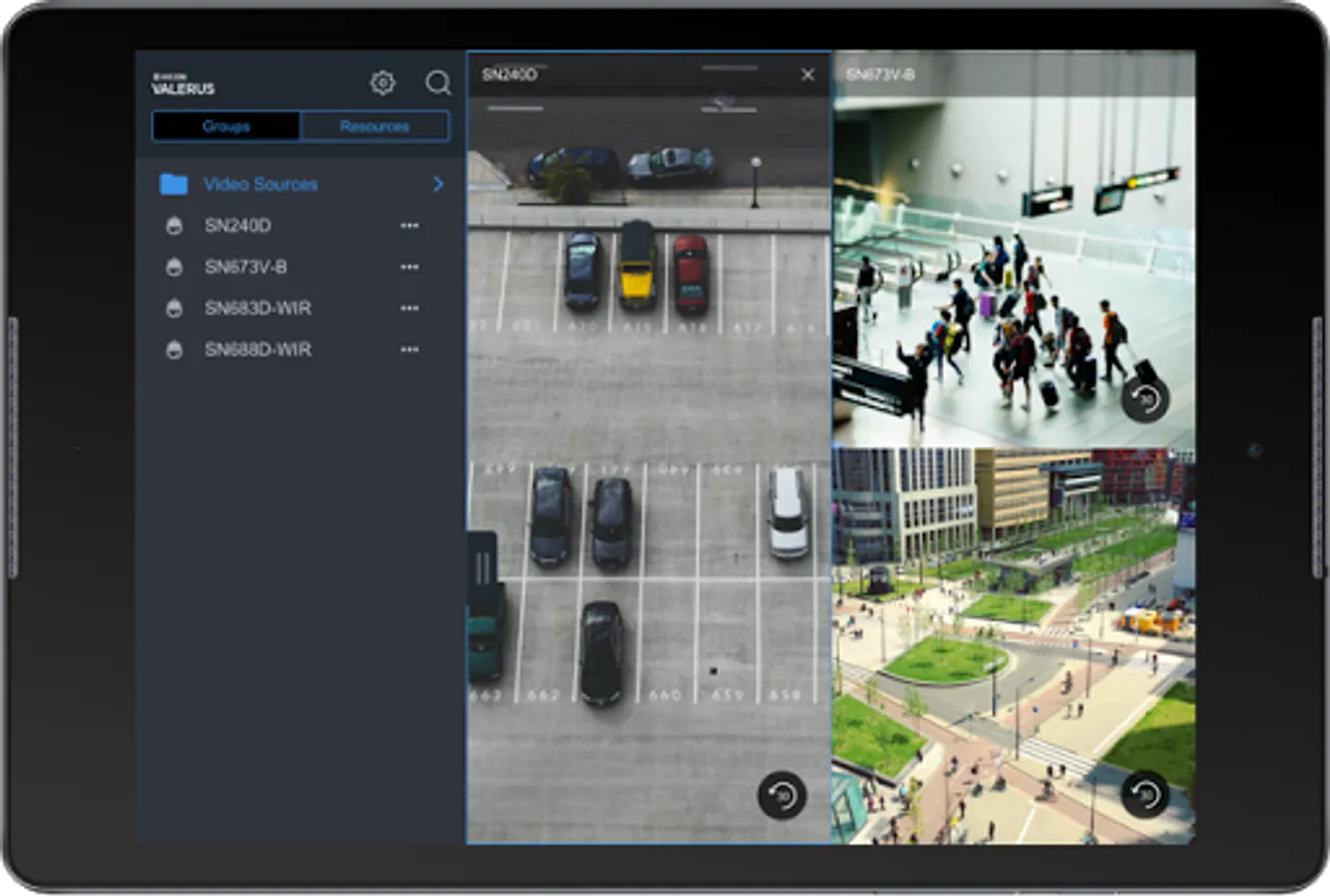Select SN240D in the source list
Screen dimensions: 1330x896
click(238, 226)
